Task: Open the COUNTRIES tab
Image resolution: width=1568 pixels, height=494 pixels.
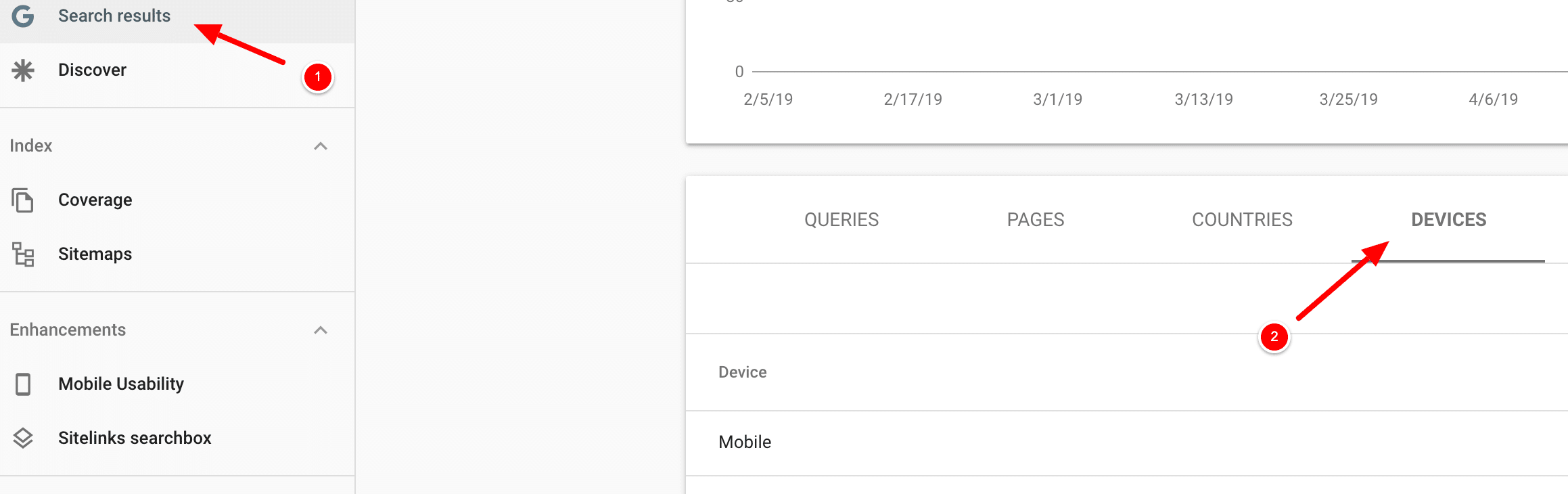Action: (x=1242, y=219)
